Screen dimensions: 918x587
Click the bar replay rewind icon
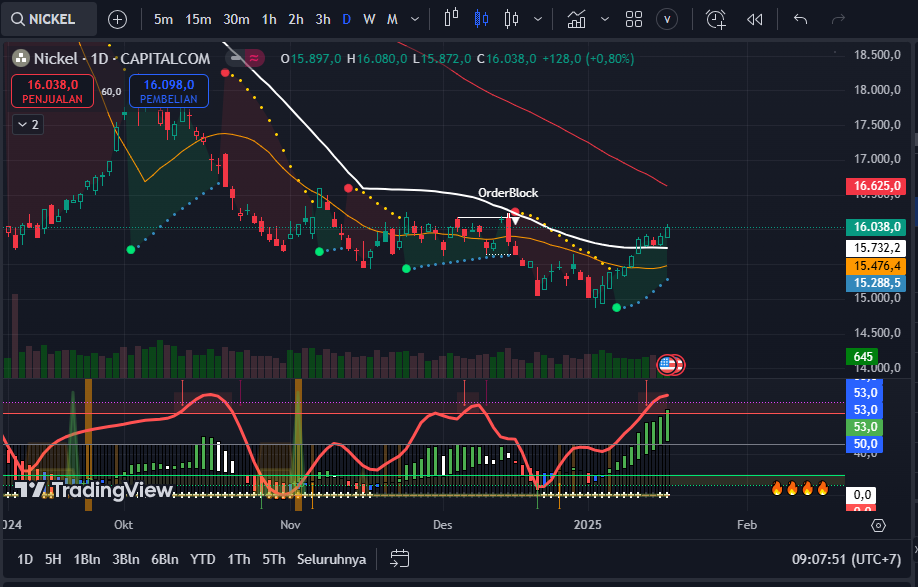(x=755, y=19)
